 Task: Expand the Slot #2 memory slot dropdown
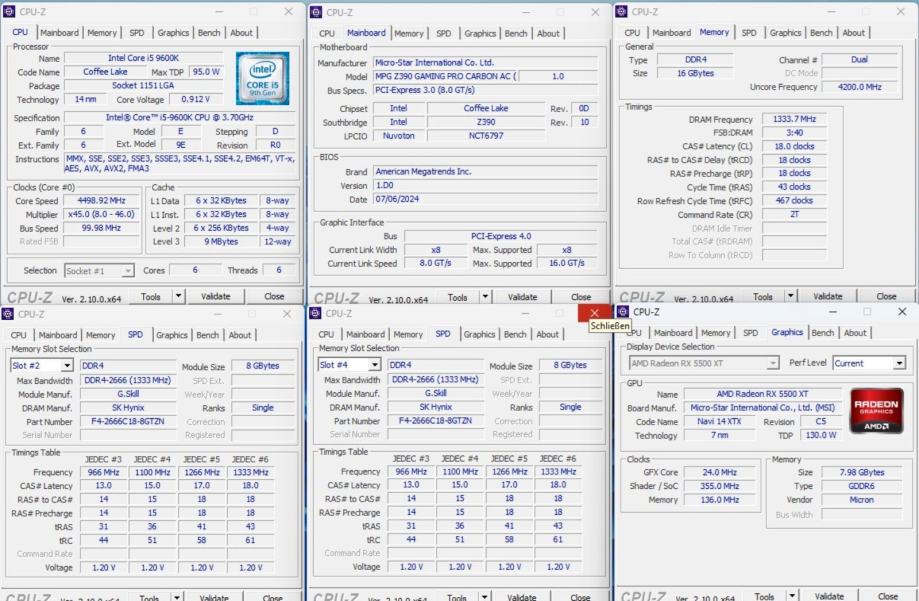(67, 365)
